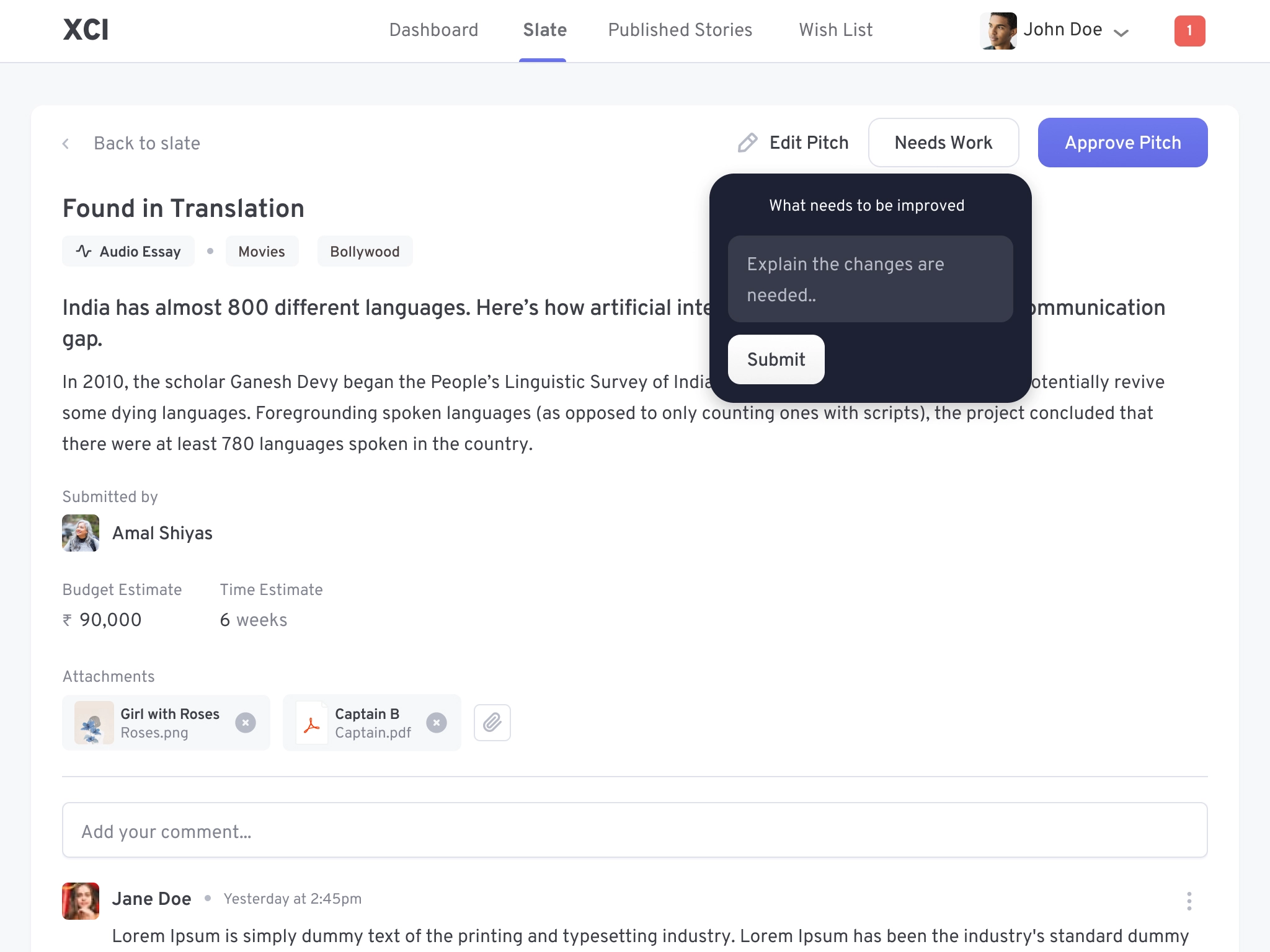Click the John Doe profile avatar
The width and height of the screenshot is (1270, 952).
(999, 30)
